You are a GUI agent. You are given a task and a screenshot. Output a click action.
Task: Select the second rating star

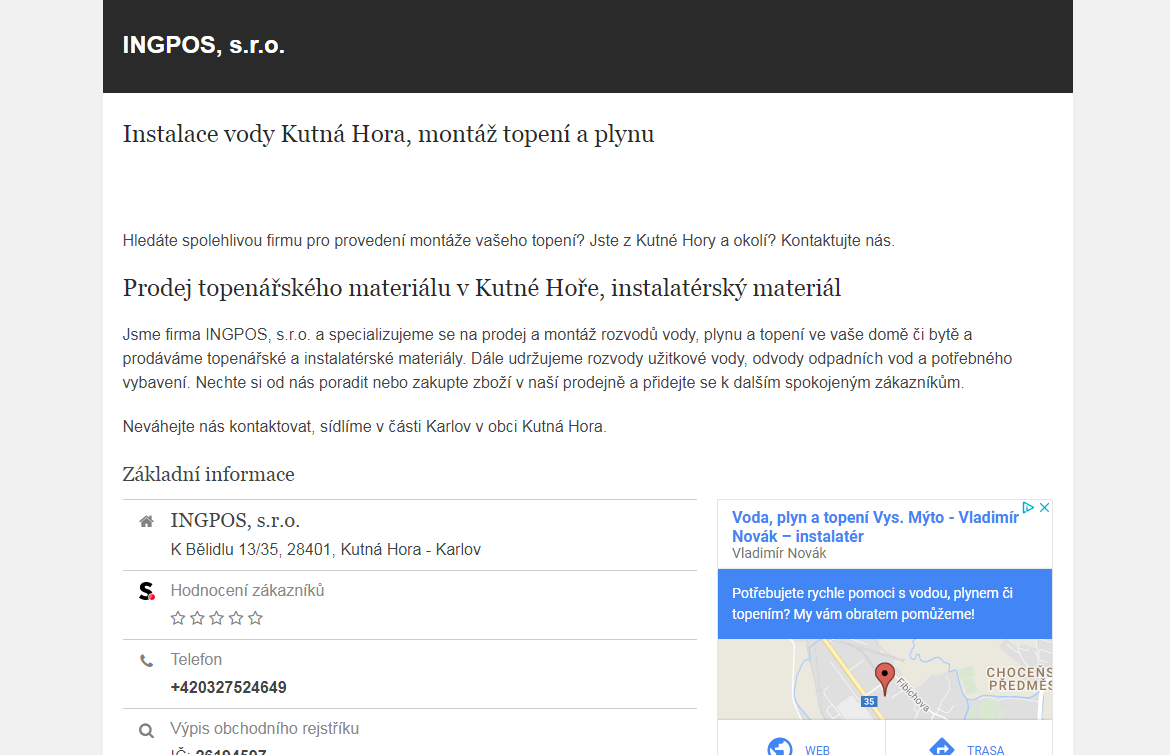click(x=197, y=618)
